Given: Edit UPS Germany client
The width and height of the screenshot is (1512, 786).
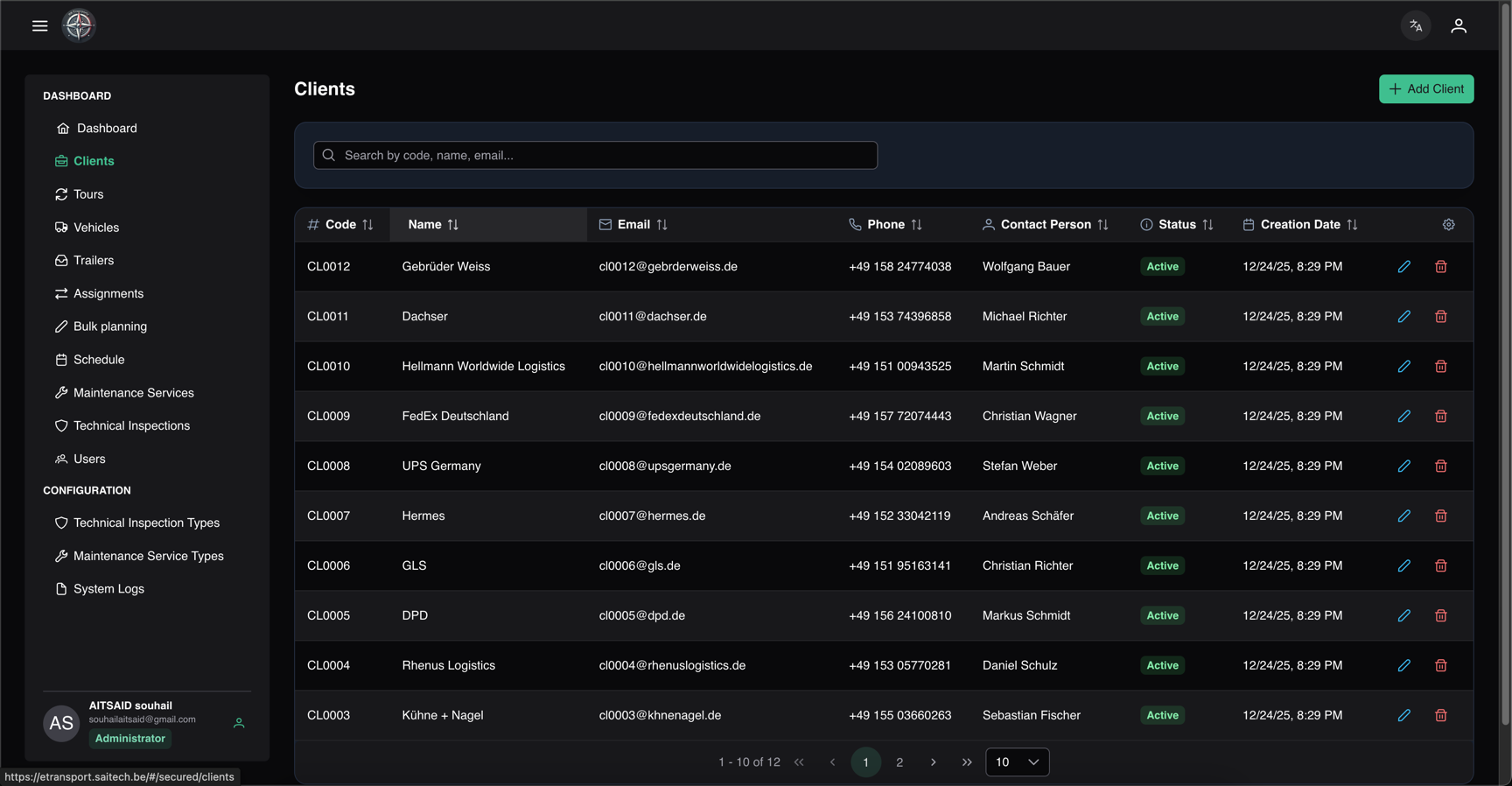Looking at the screenshot, I should coord(1404,467).
